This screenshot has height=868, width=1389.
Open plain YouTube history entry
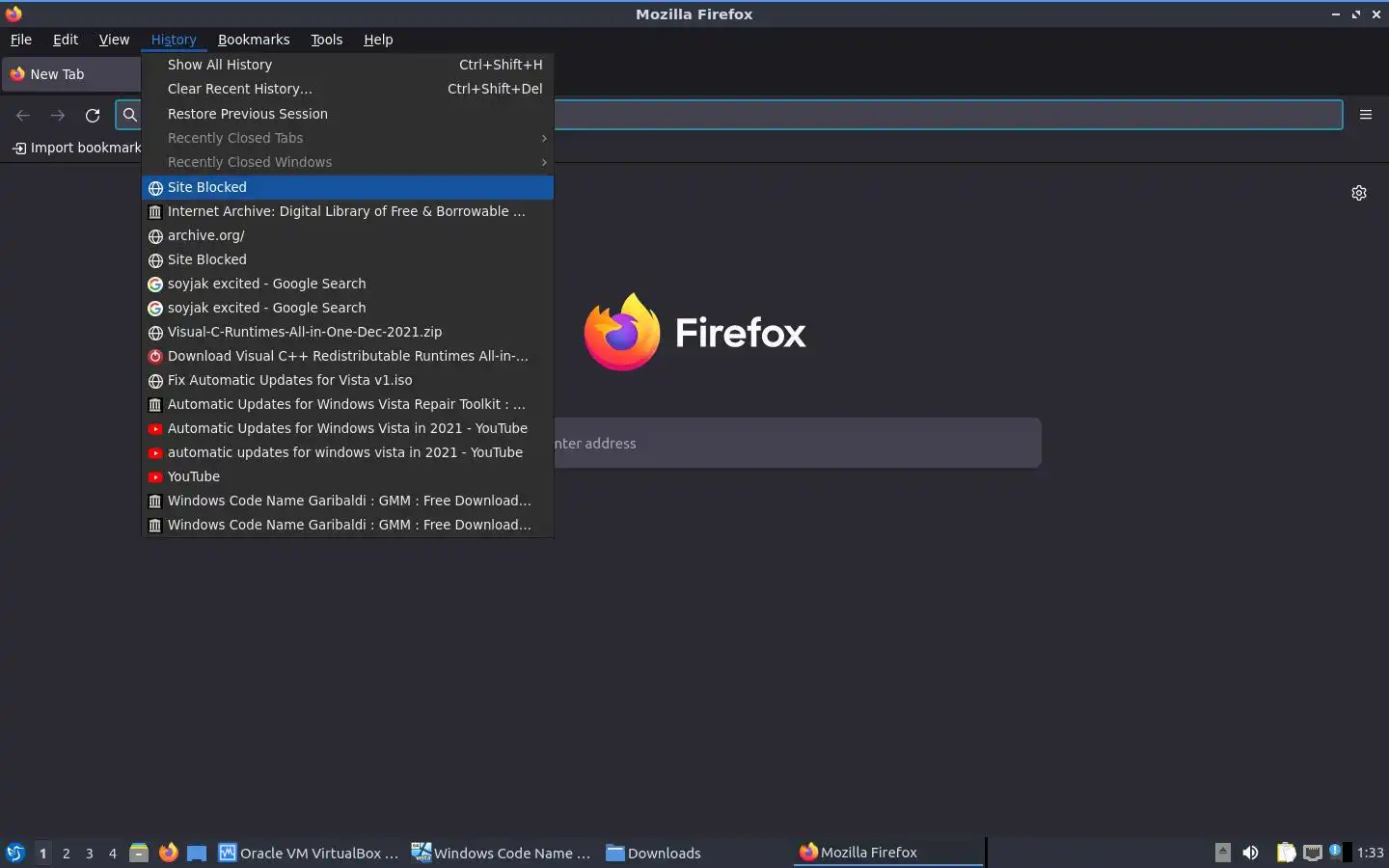click(347, 476)
